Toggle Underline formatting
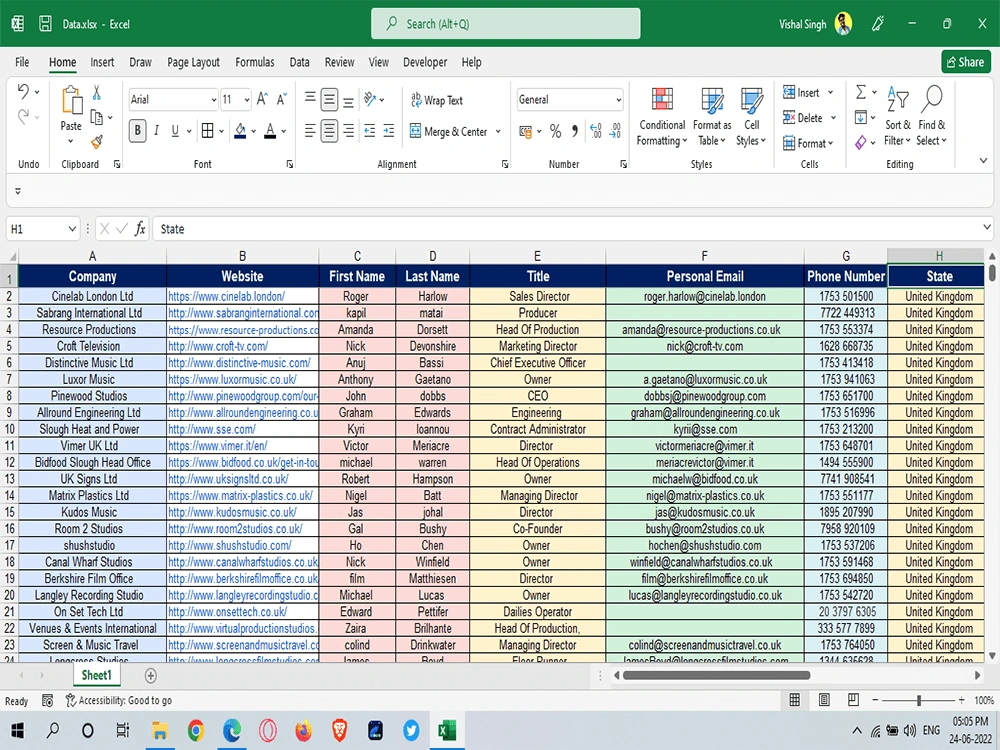Image resolution: width=1000 pixels, height=750 pixels. [x=175, y=131]
